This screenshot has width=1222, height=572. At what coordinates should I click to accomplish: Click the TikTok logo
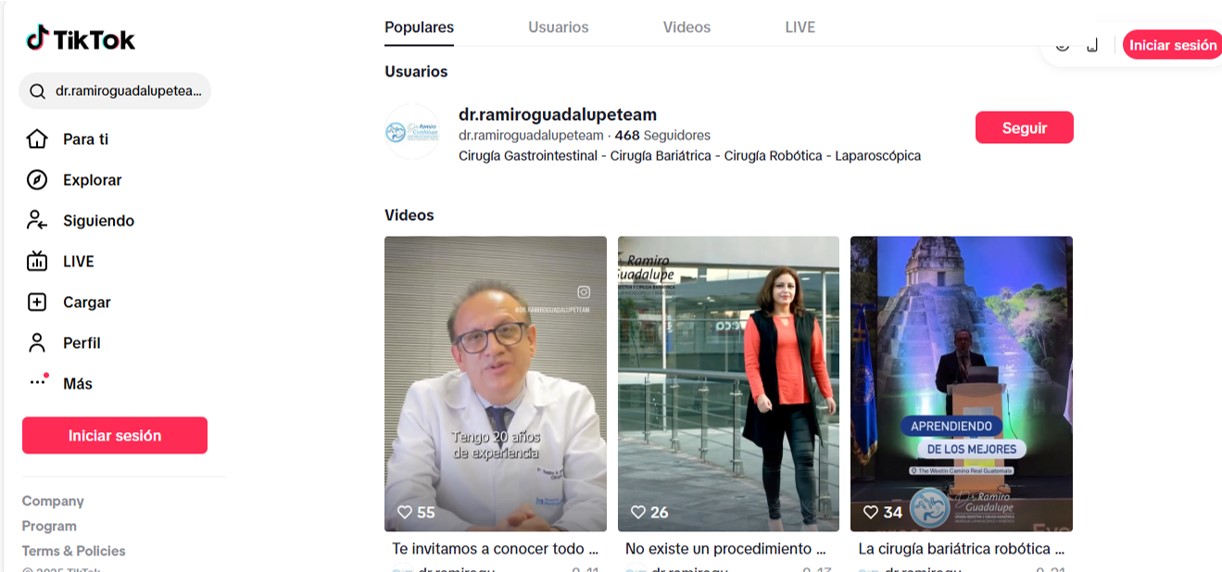pyautogui.click(x=81, y=39)
